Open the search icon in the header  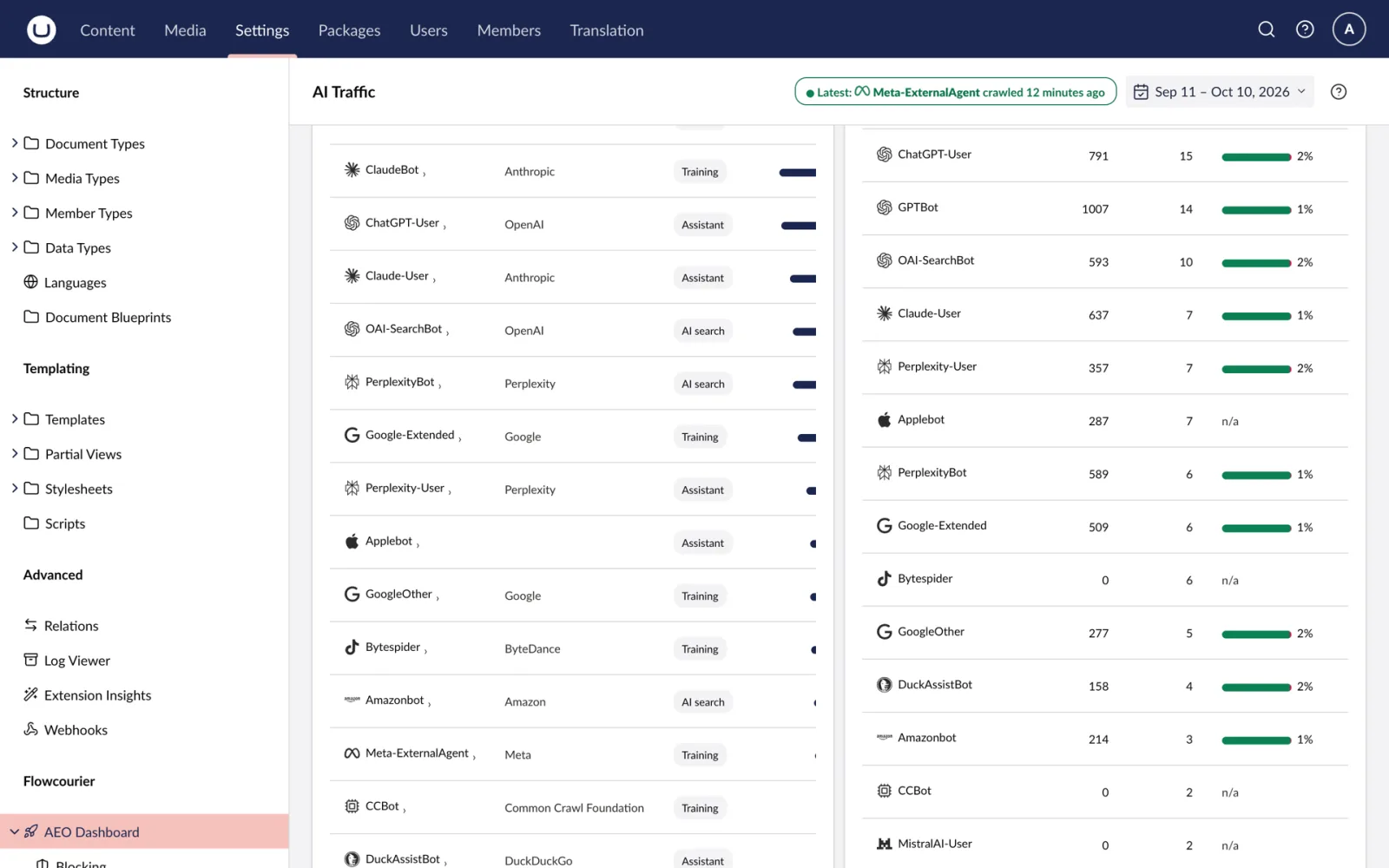(x=1267, y=30)
